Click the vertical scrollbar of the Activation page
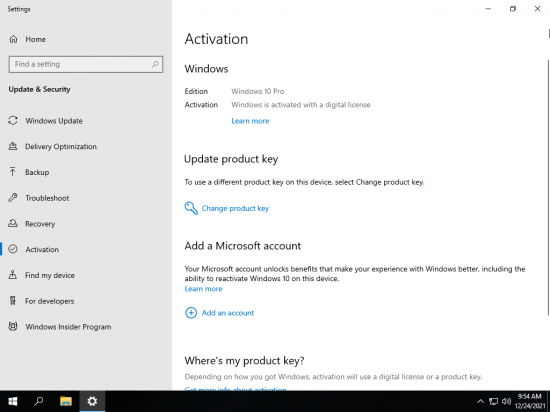 [548, 188]
